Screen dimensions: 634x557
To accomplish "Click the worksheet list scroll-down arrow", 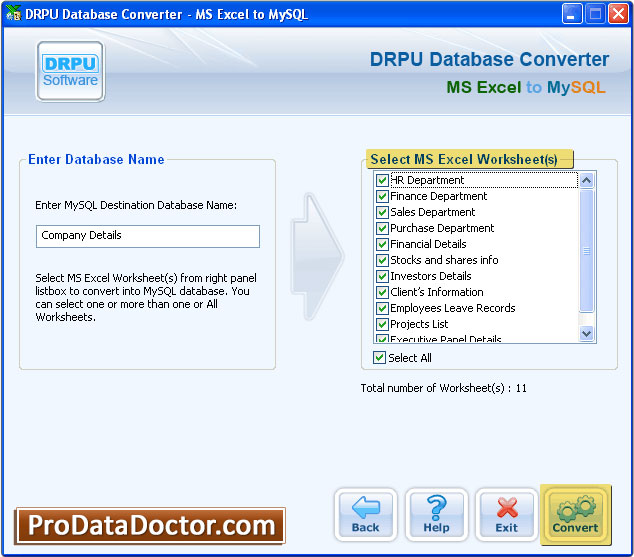I will 586,333.
